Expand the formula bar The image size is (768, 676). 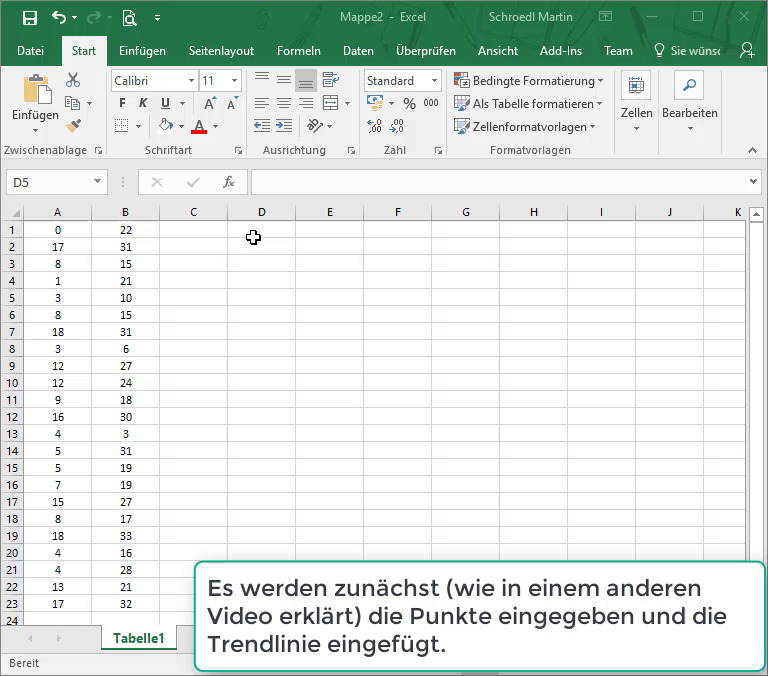pyautogui.click(x=754, y=182)
